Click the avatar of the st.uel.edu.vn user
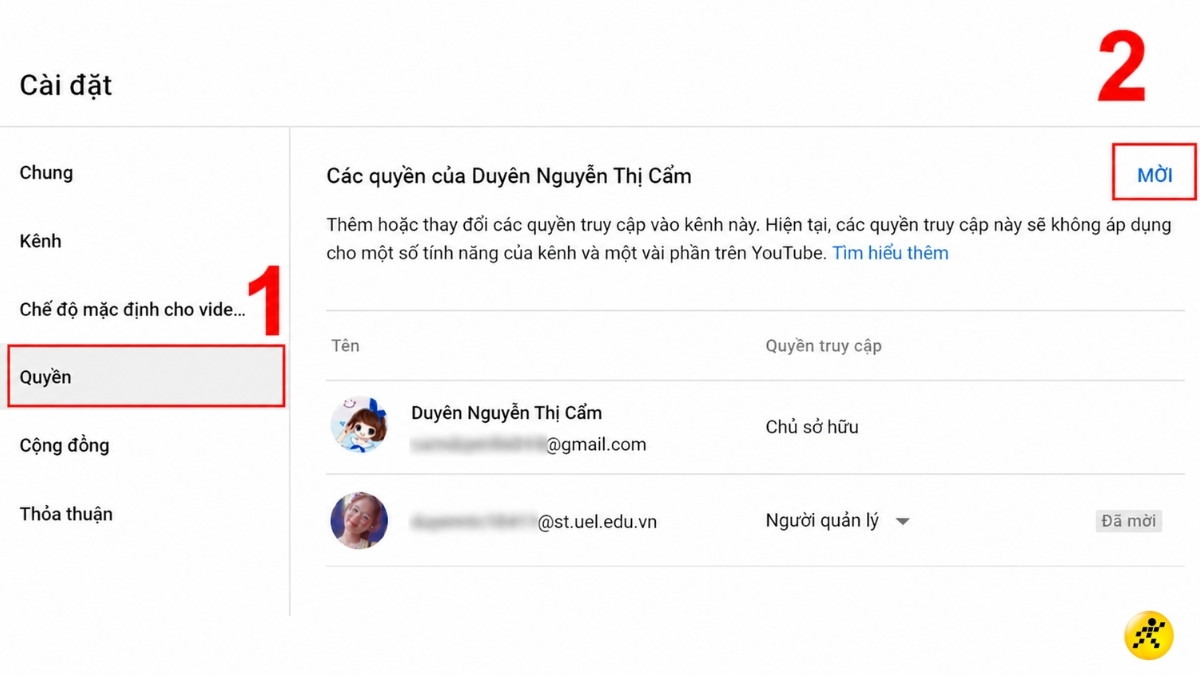This screenshot has height=675, width=1200. tap(359, 520)
